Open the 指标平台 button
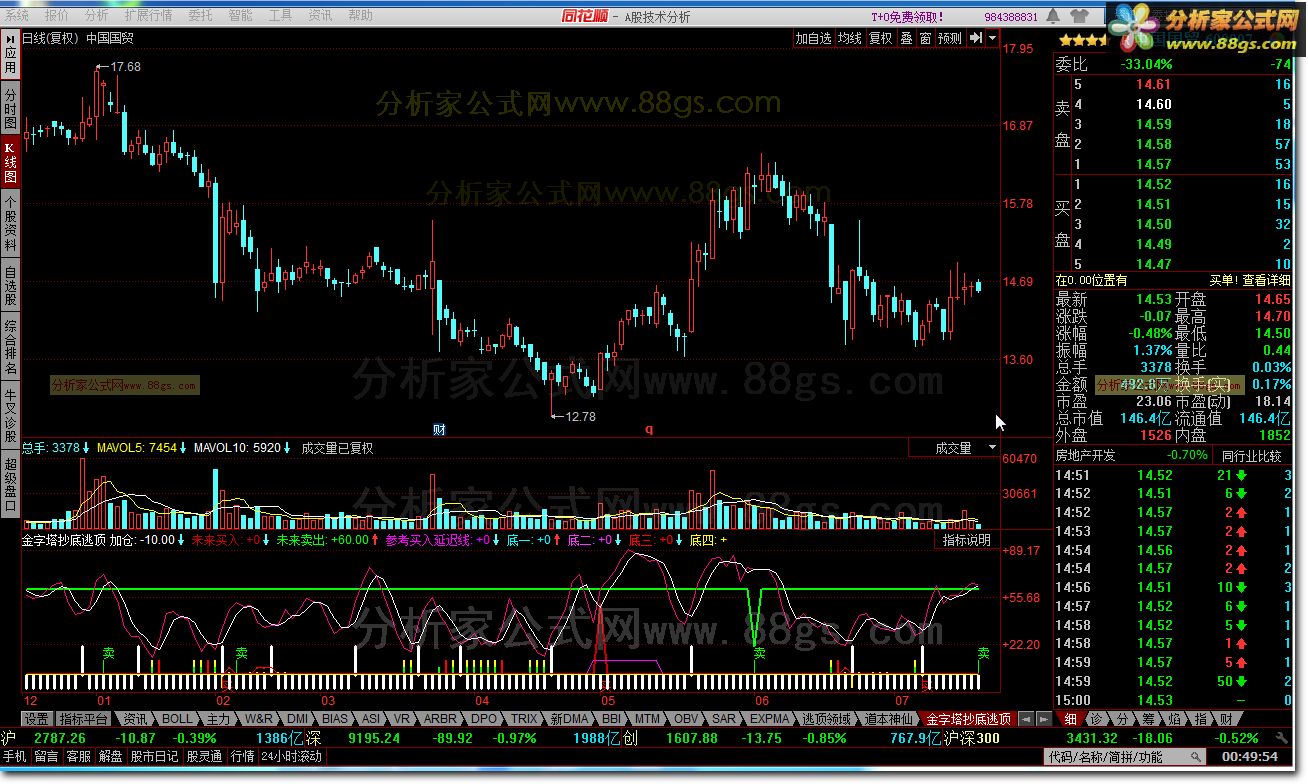This screenshot has height=784, width=1308. [x=83, y=718]
